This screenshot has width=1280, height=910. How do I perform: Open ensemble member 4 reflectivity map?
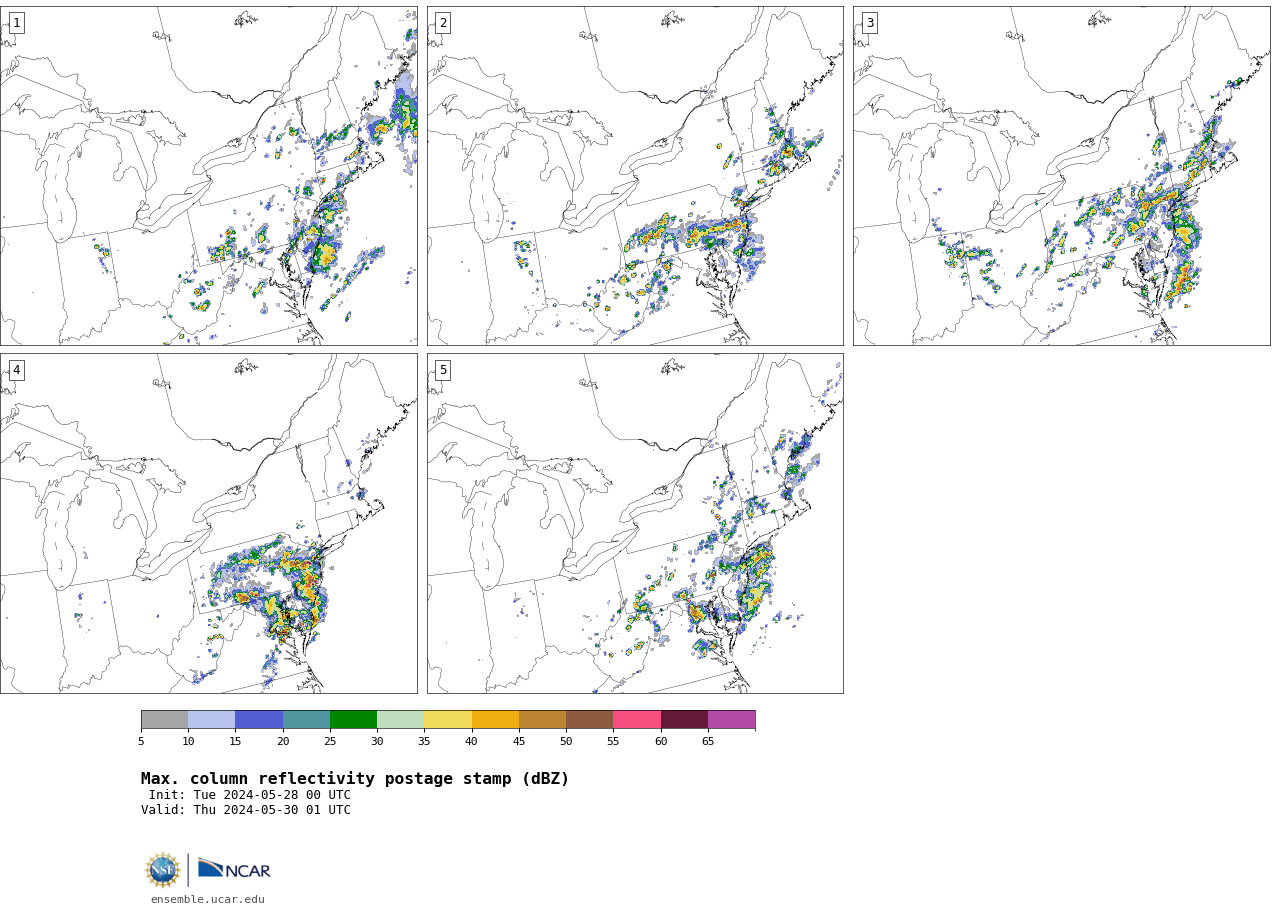(x=209, y=523)
